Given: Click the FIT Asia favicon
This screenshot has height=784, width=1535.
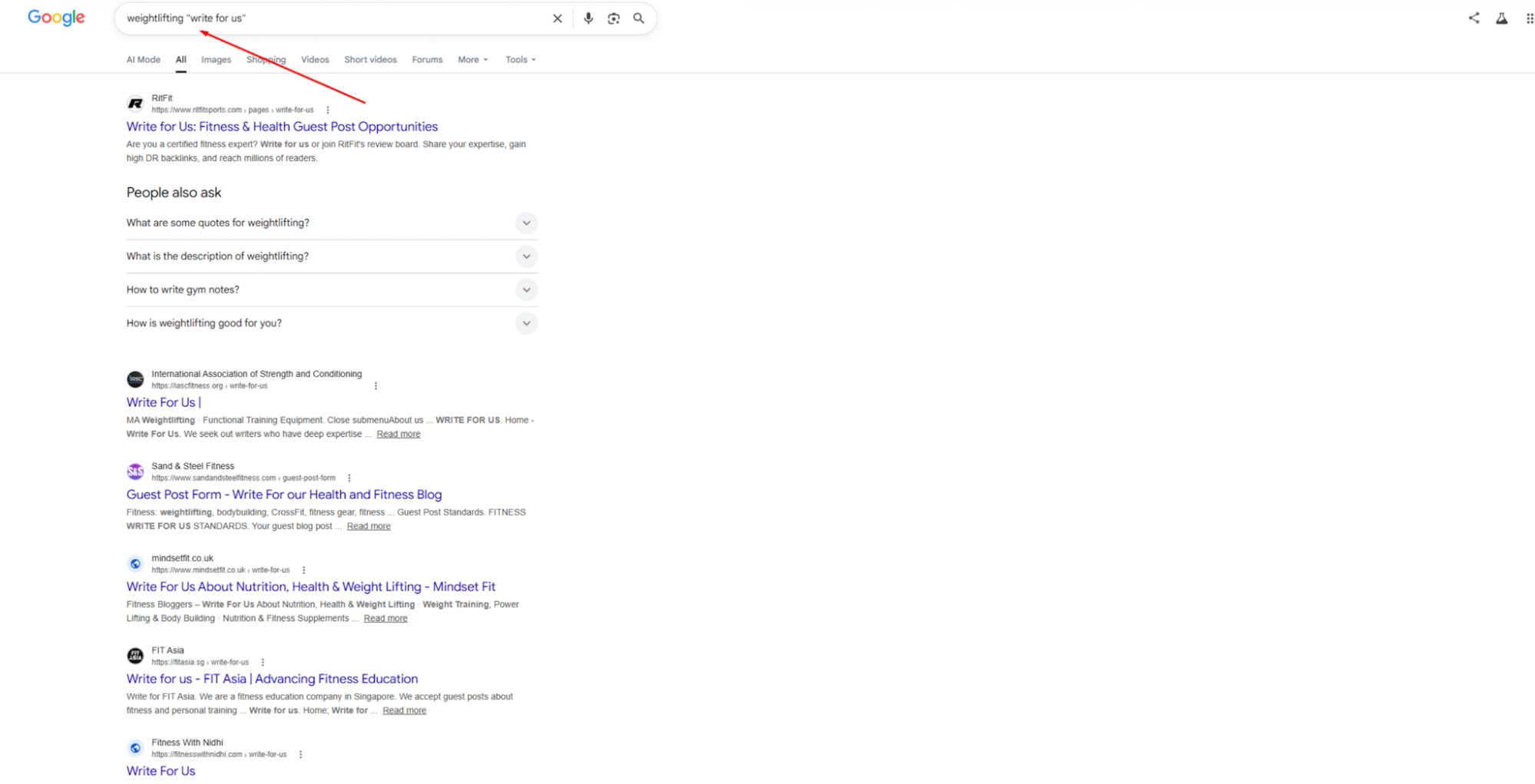Looking at the screenshot, I should click(135, 656).
